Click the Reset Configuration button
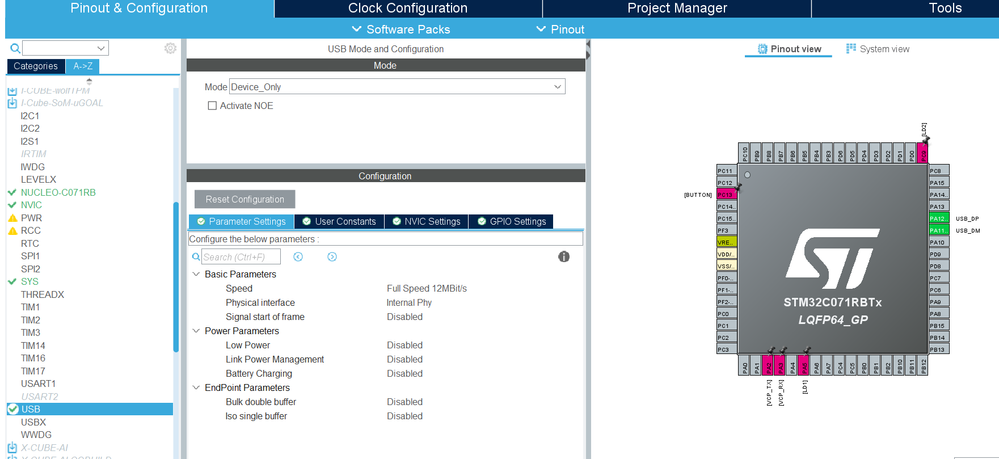This screenshot has height=459, width=999. (x=245, y=199)
